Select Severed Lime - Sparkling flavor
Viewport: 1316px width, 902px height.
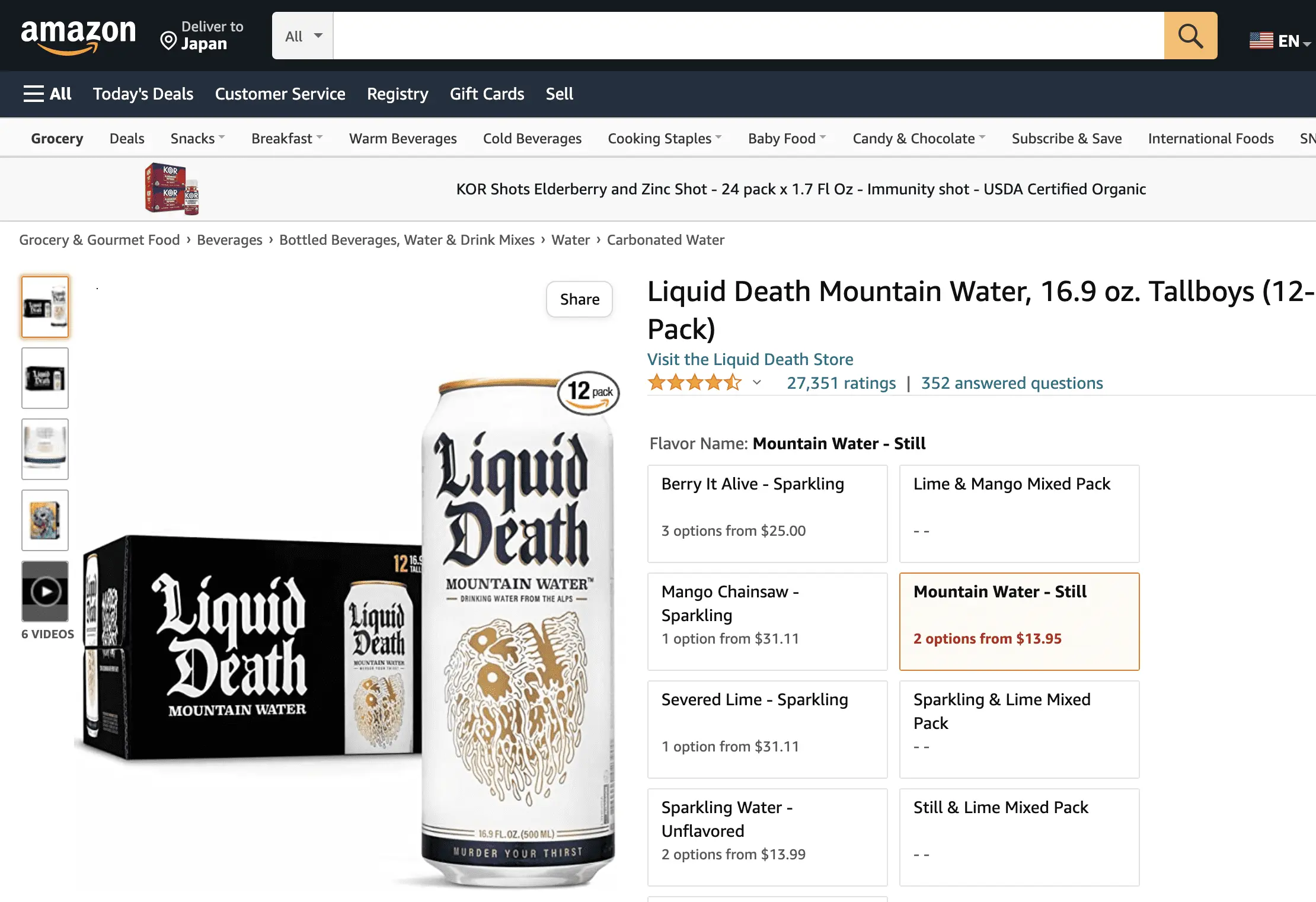(768, 730)
